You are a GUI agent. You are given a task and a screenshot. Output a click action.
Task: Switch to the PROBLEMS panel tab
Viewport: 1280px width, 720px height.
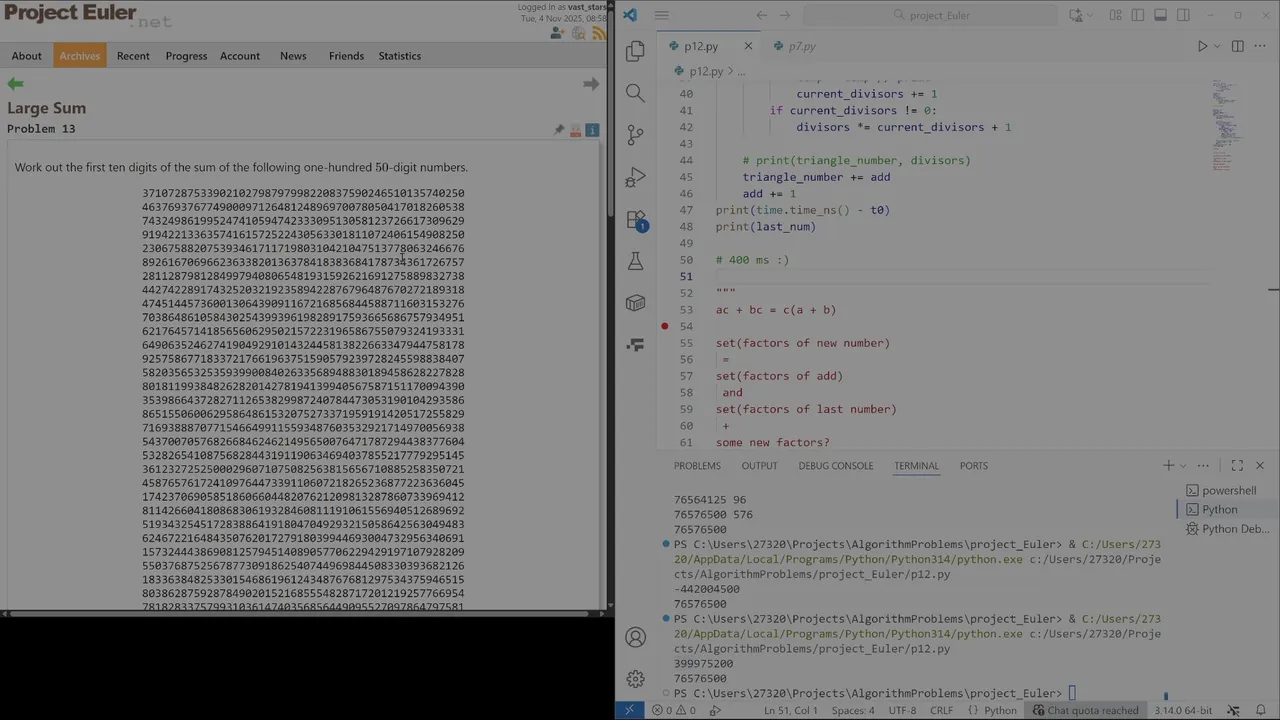click(697, 465)
